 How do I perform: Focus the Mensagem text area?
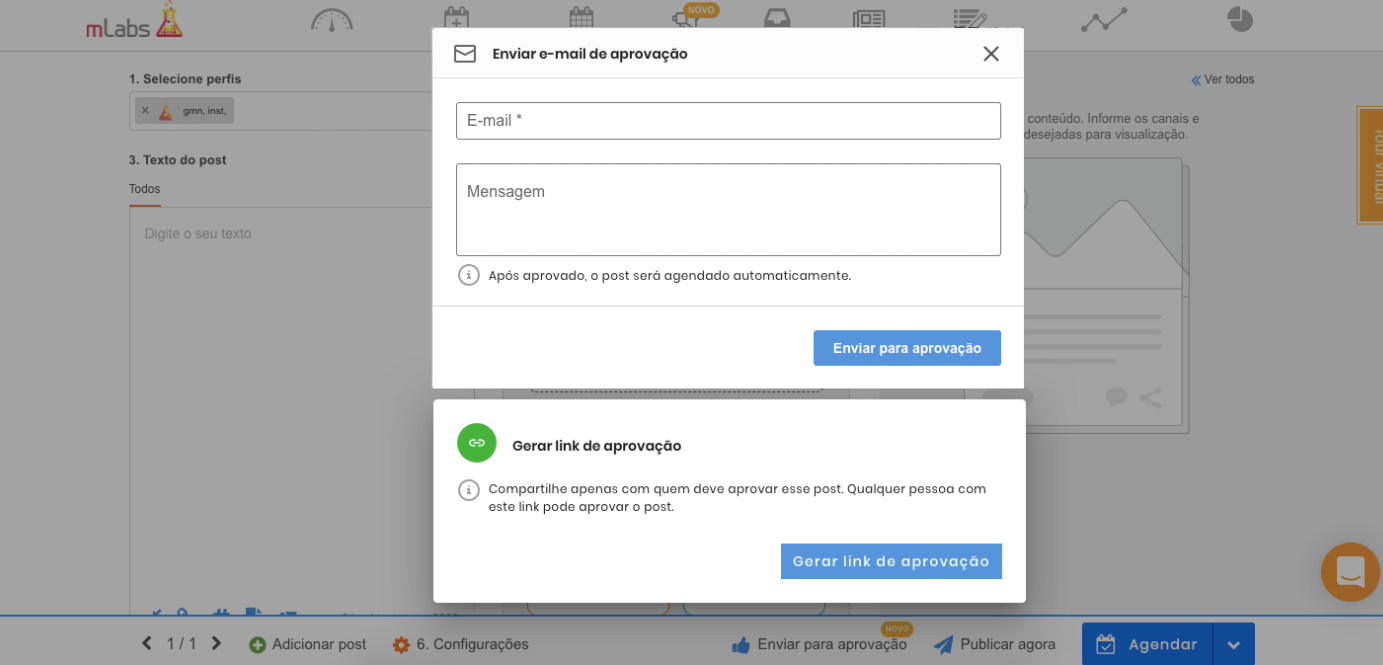pyautogui.click(x=728, y=210)
